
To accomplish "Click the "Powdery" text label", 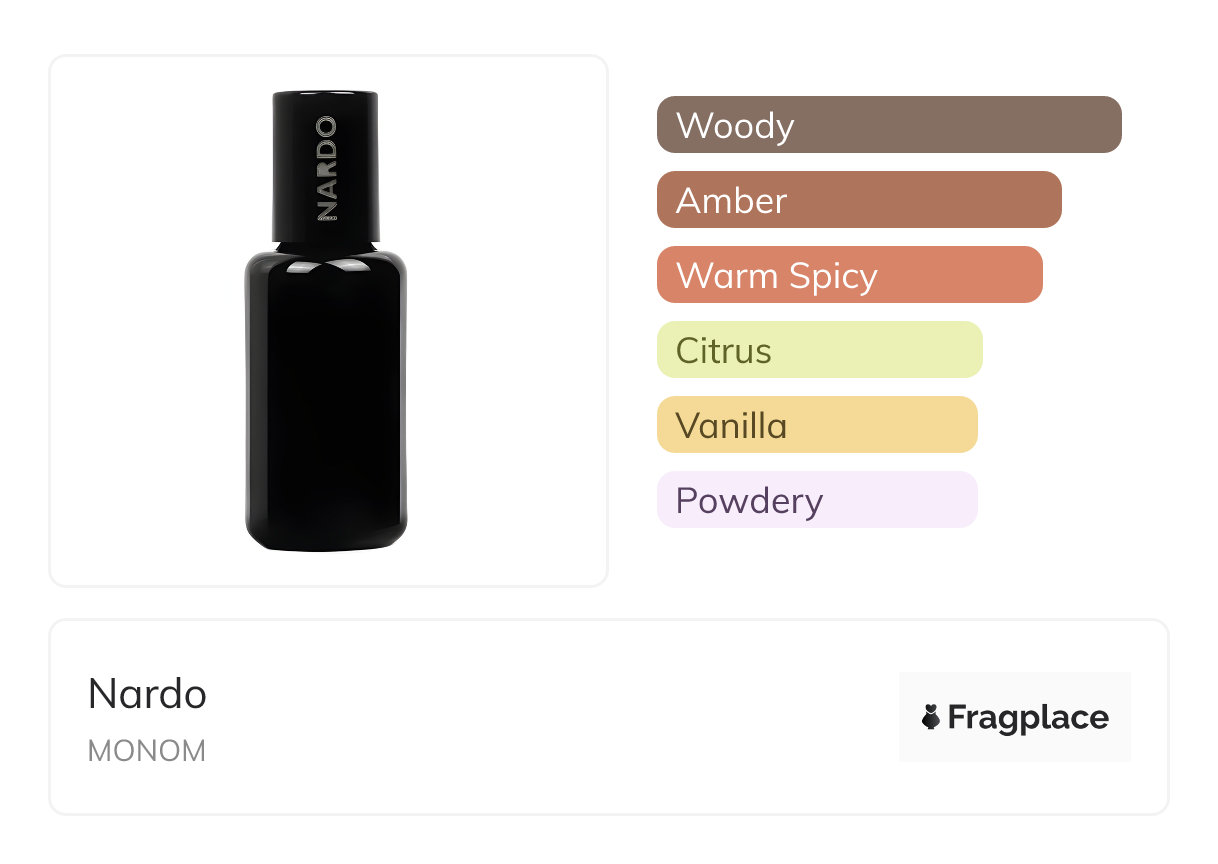I will [749, 501].
